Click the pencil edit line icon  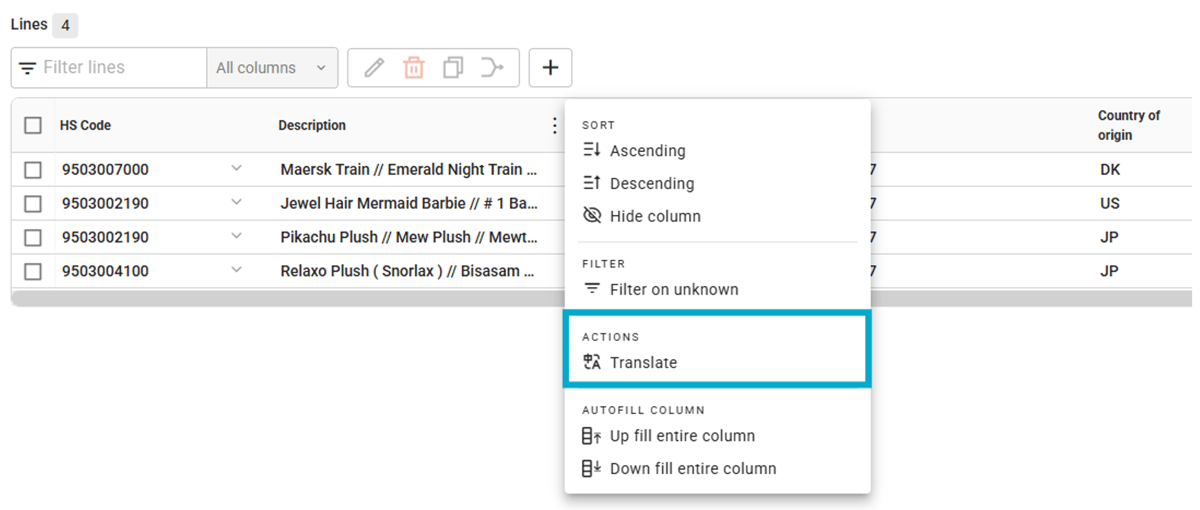click(374, 68)
